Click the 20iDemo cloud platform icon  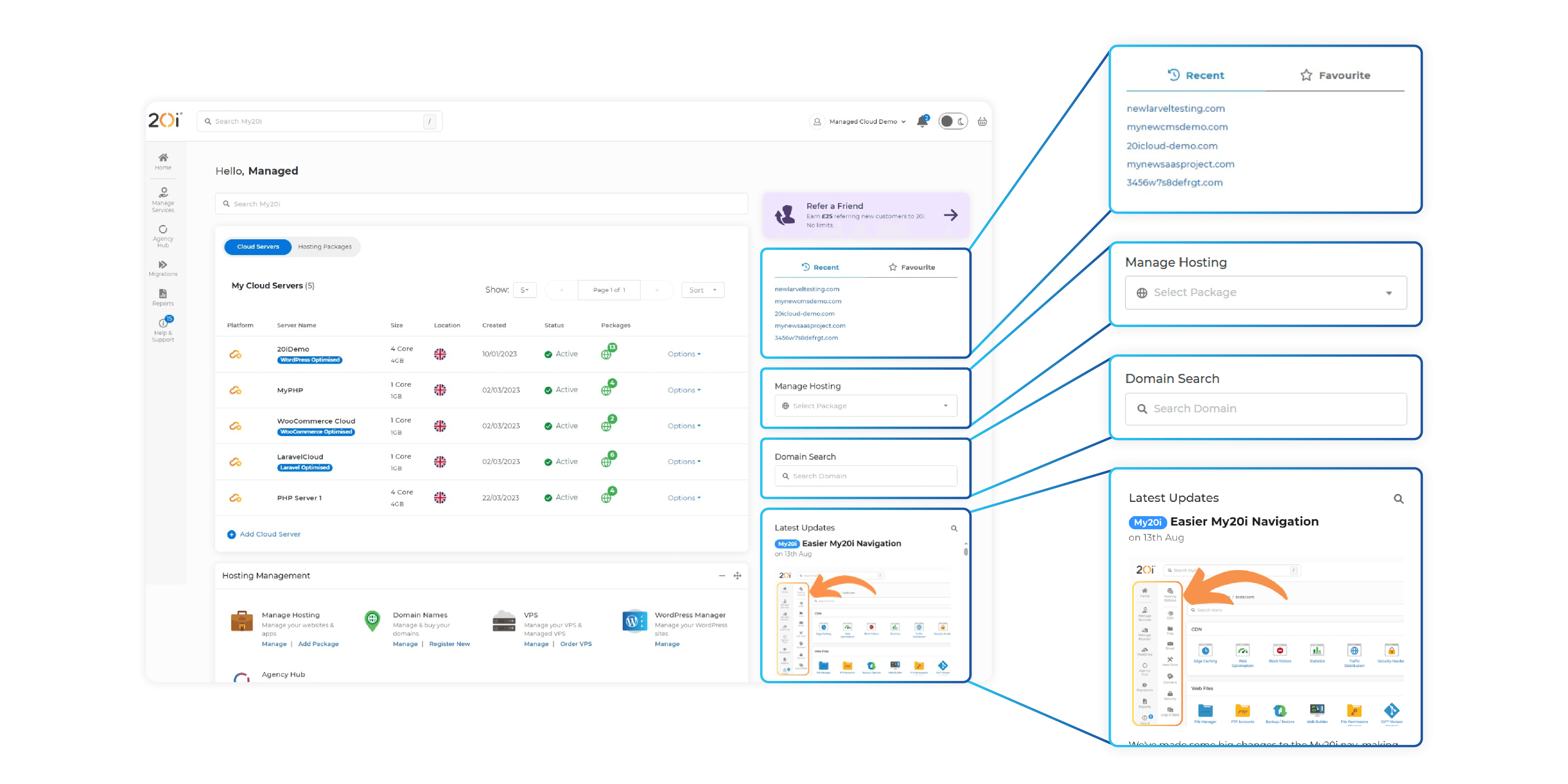point(235,354)
